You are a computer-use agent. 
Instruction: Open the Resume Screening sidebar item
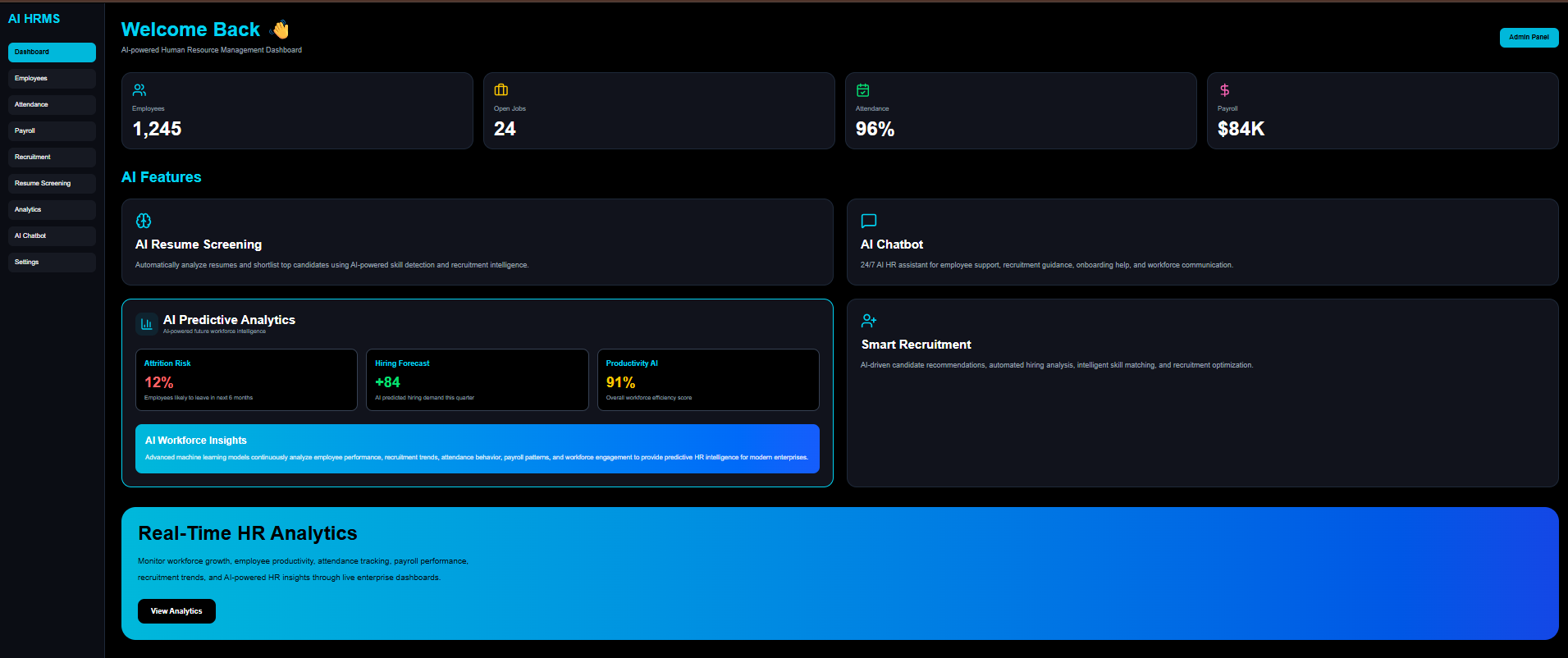click(x=52, y=184)
